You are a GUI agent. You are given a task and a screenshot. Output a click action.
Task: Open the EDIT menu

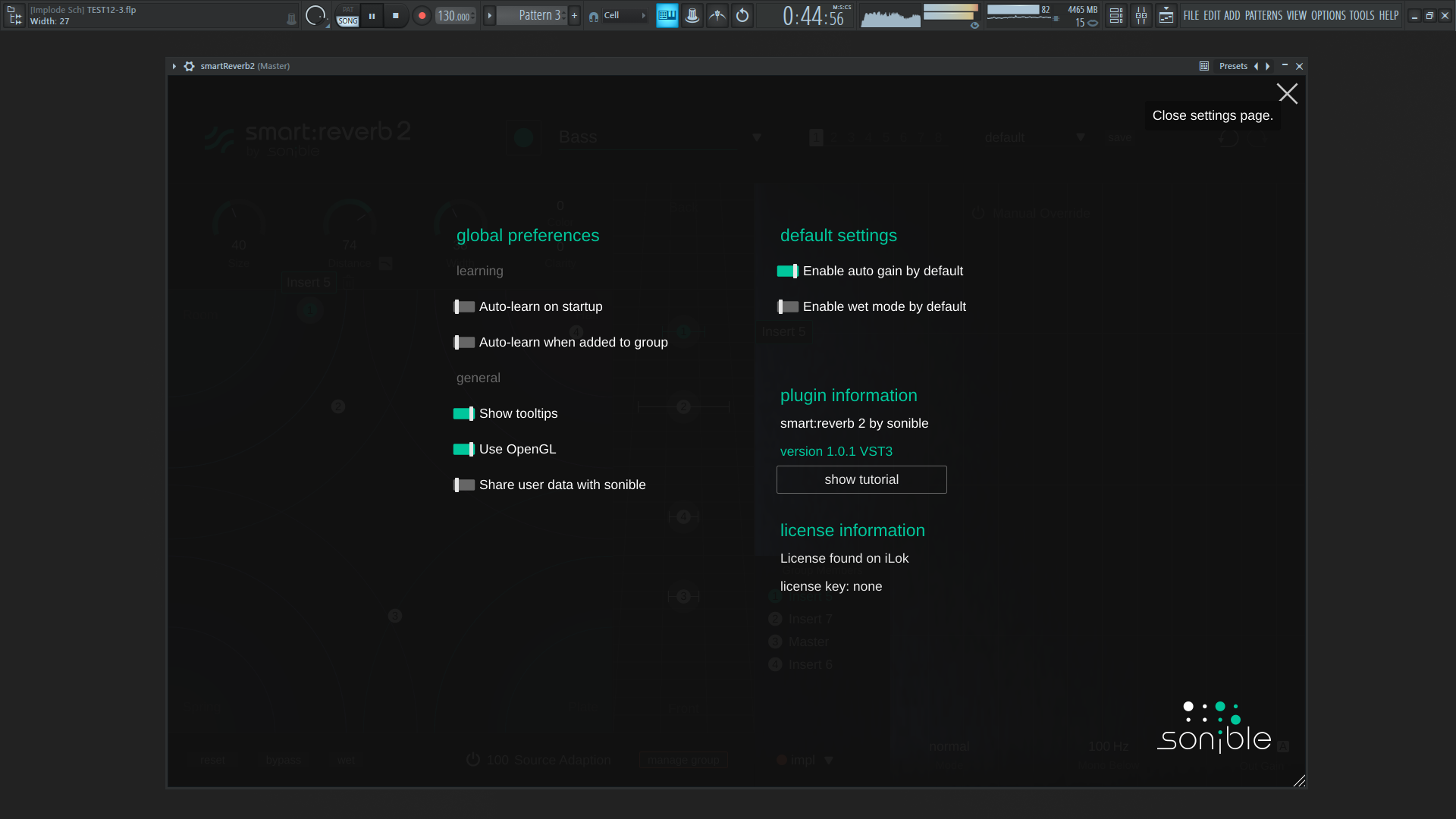click(1212, 15)
